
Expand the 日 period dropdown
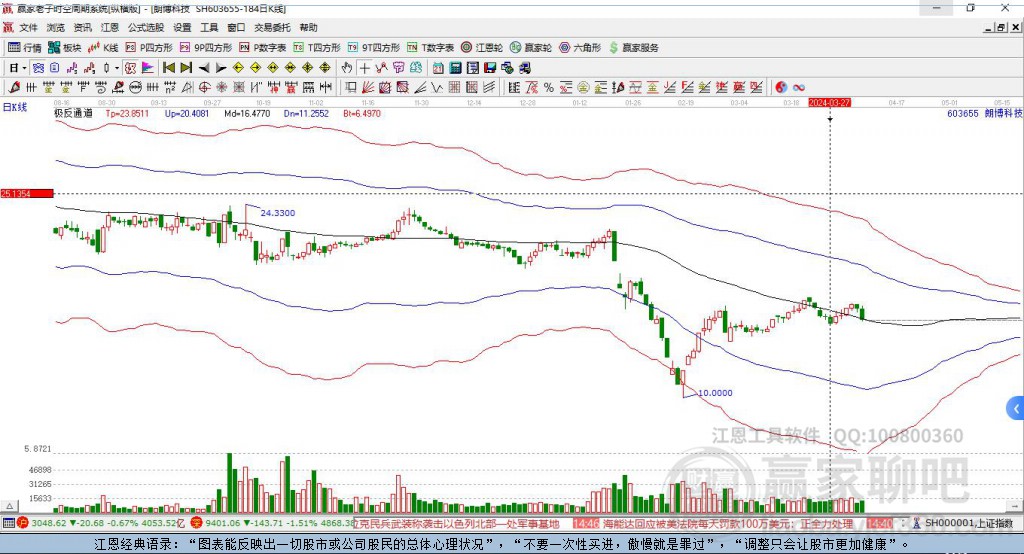click(24, 68)
